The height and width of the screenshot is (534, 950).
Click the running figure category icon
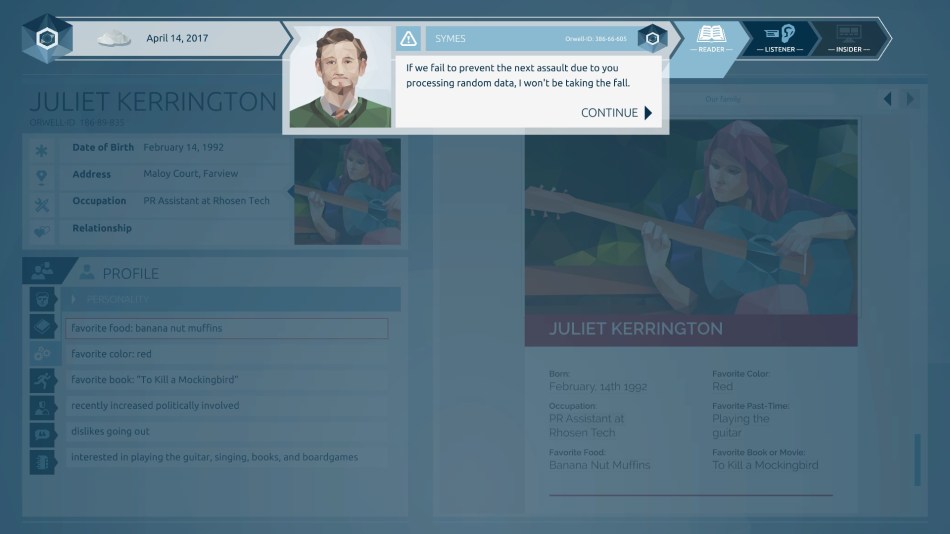pos(42,380)
